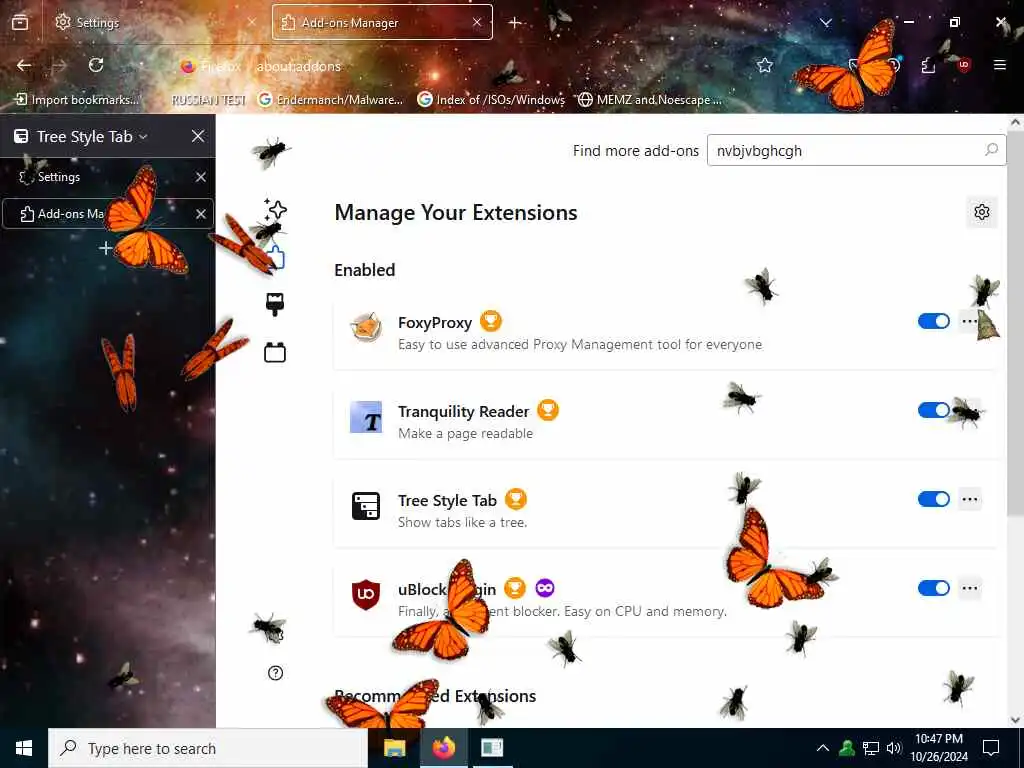Open the Tools for all add-ons gear
Viewport: 1024px width, 768px height.
point(982,212)
